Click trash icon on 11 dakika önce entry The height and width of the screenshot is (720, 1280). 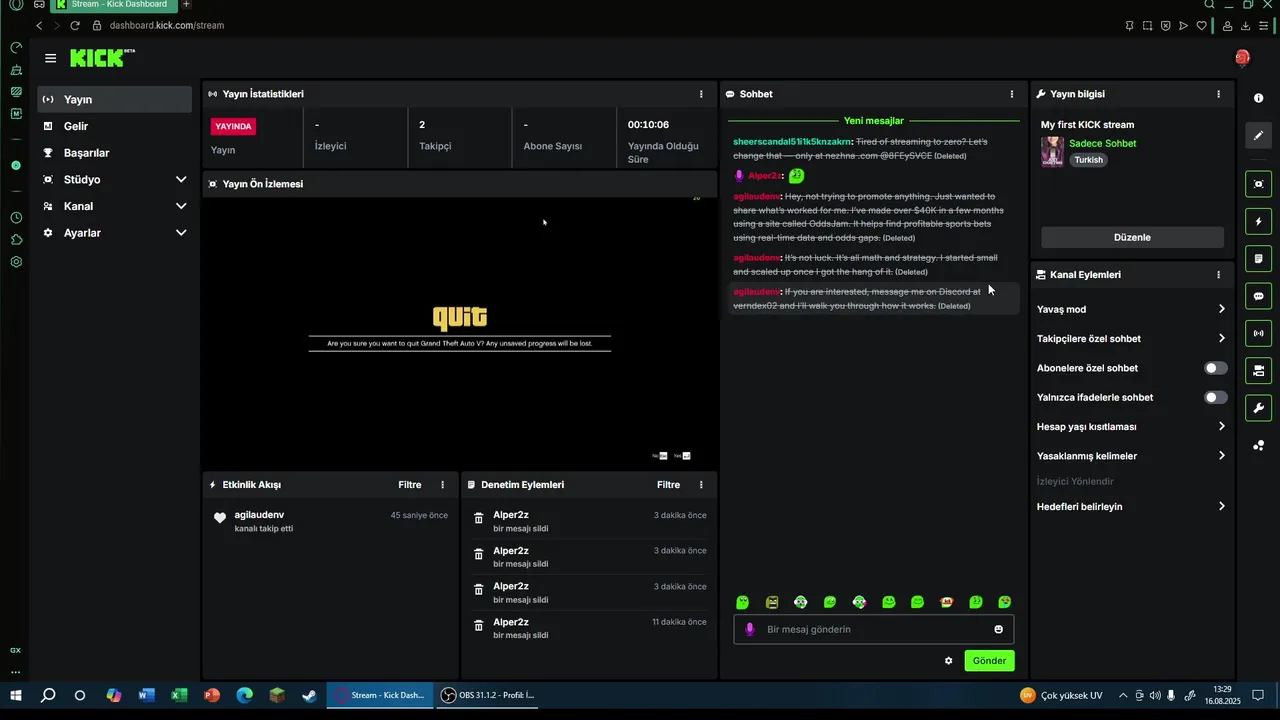(x=478, y=625)
